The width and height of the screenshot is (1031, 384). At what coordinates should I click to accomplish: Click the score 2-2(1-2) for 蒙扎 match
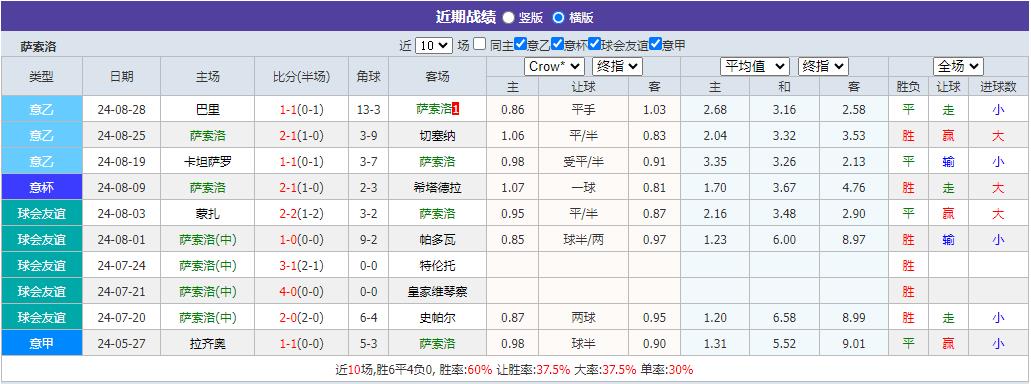click(302, 214)
